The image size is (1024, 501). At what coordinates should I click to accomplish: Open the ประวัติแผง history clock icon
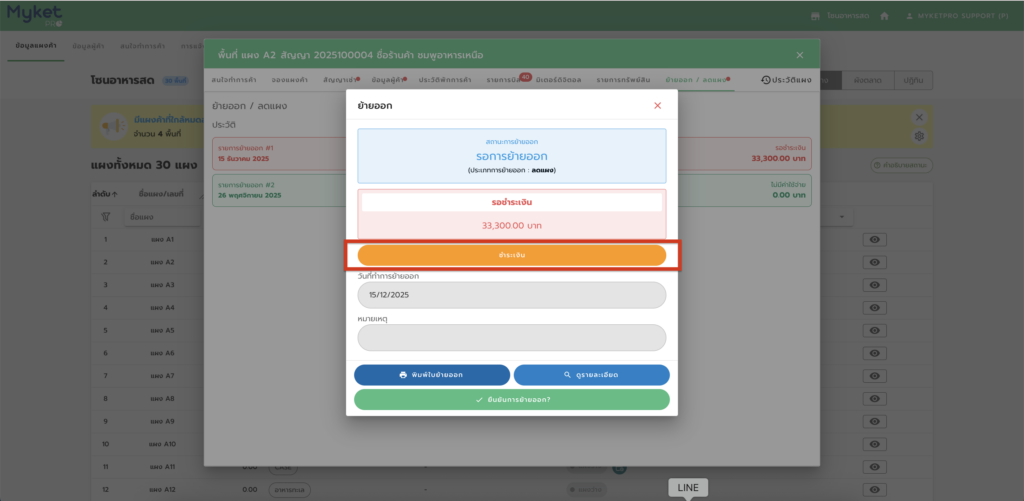click(766, 80)
